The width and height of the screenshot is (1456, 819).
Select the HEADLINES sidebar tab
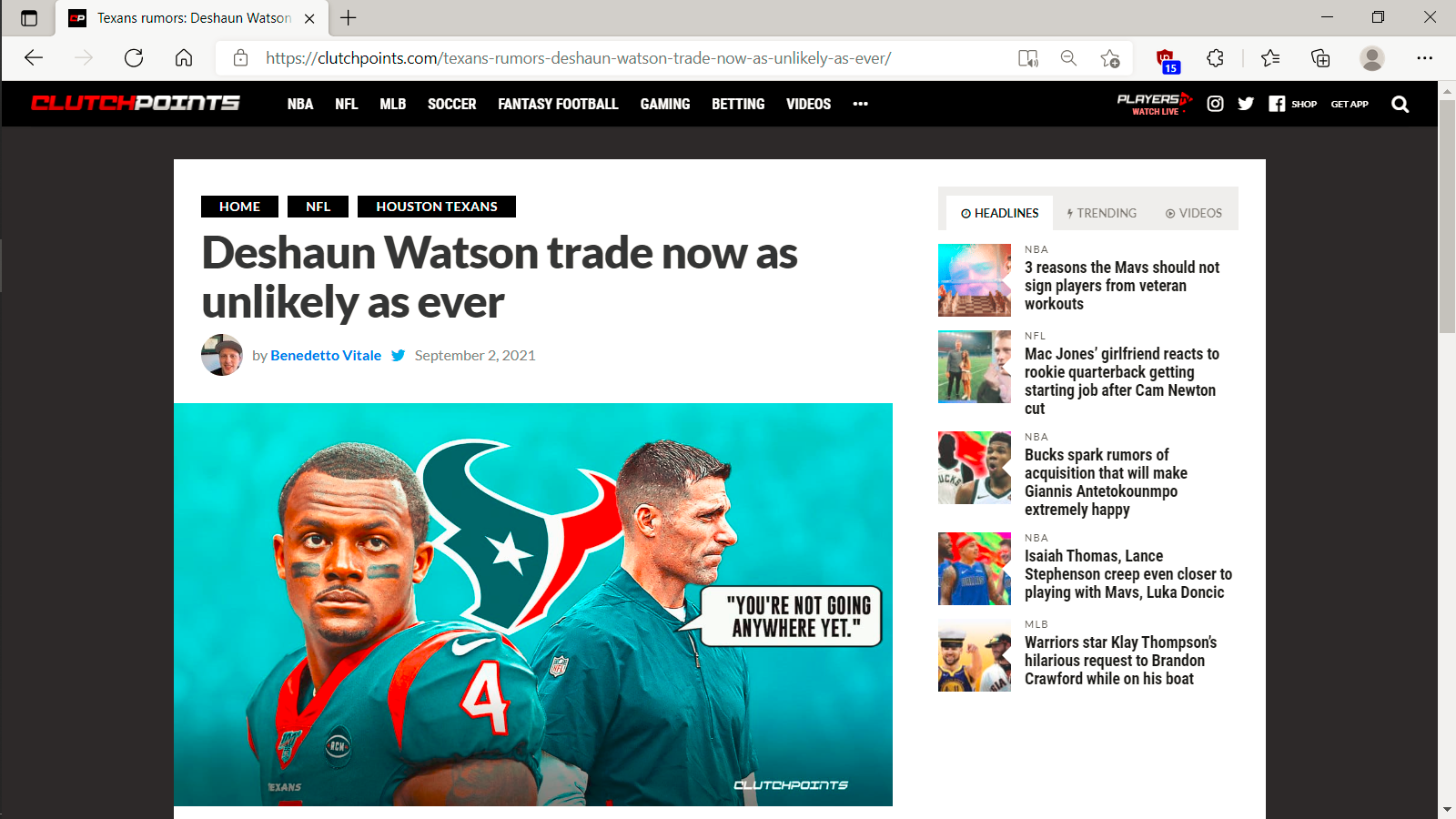point(999,213)
